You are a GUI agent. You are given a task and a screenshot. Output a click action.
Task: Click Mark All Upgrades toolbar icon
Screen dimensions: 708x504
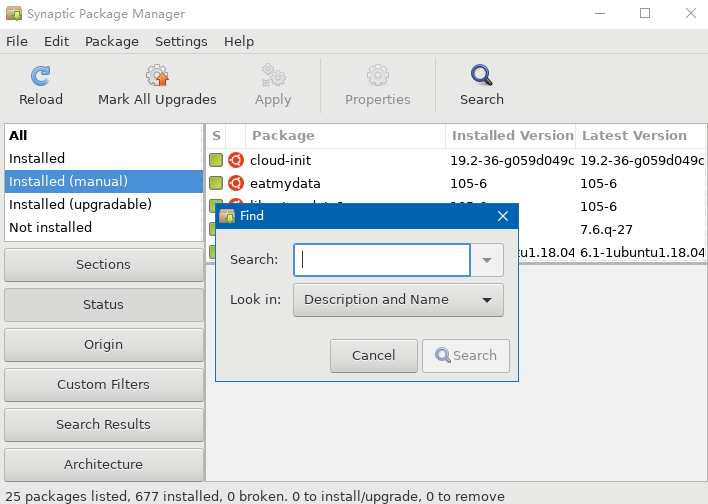[157, 76]
